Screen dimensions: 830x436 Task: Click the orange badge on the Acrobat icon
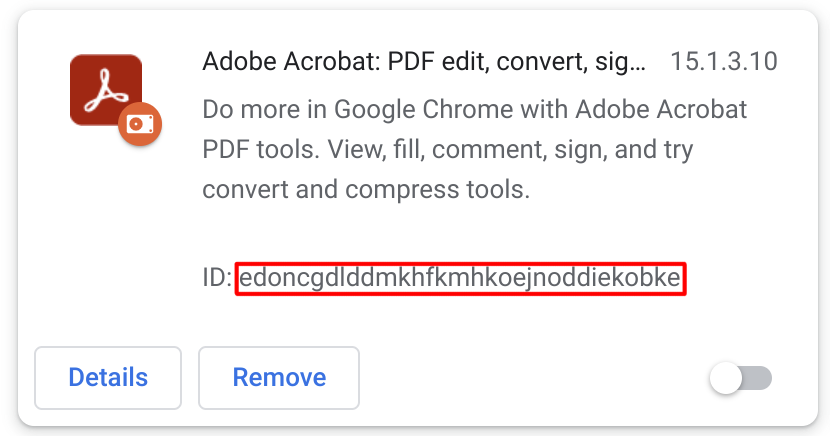click(x=140, y=125)
